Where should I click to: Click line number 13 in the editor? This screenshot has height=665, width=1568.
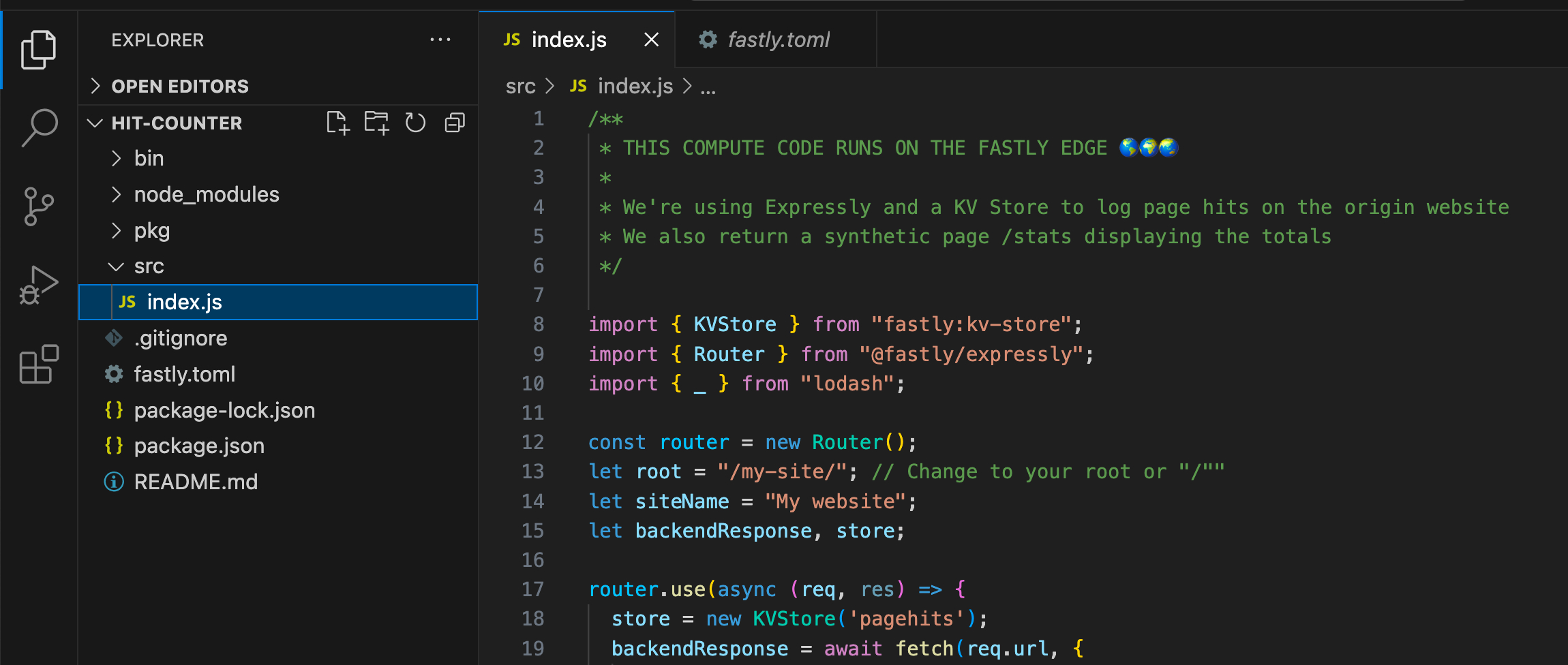532,471
